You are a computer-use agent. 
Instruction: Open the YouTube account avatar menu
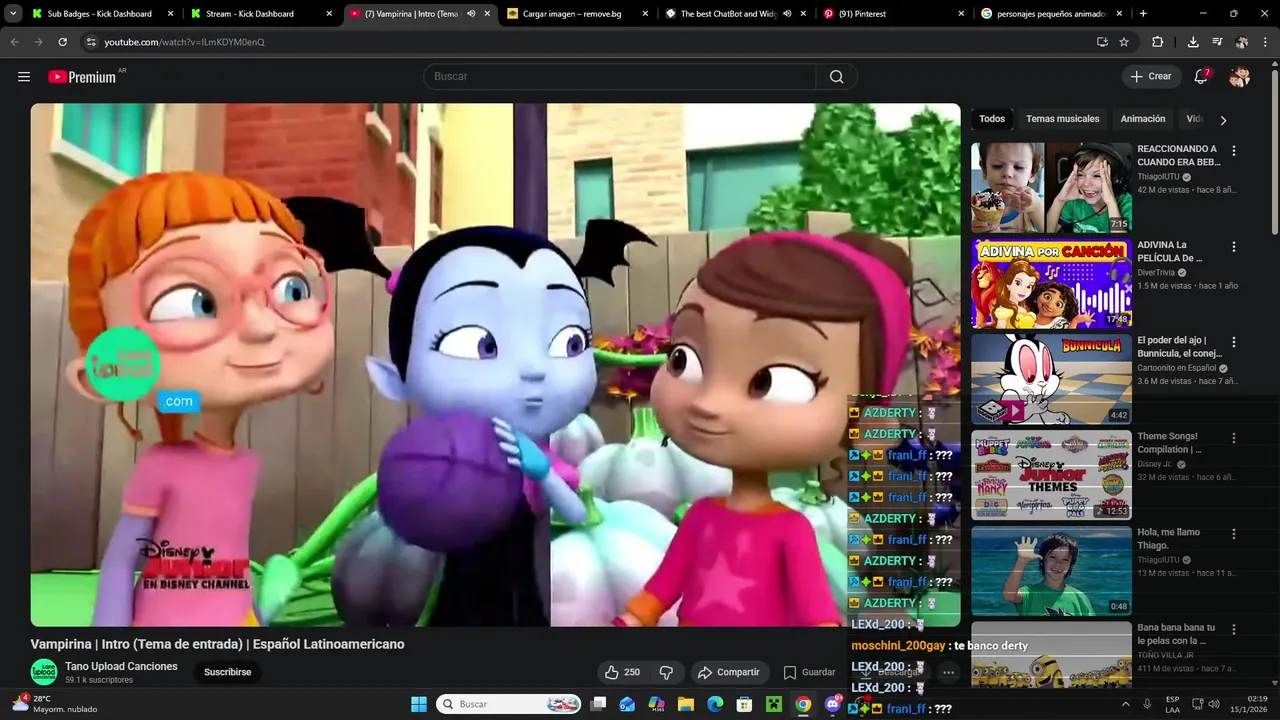click(1240, 77)
